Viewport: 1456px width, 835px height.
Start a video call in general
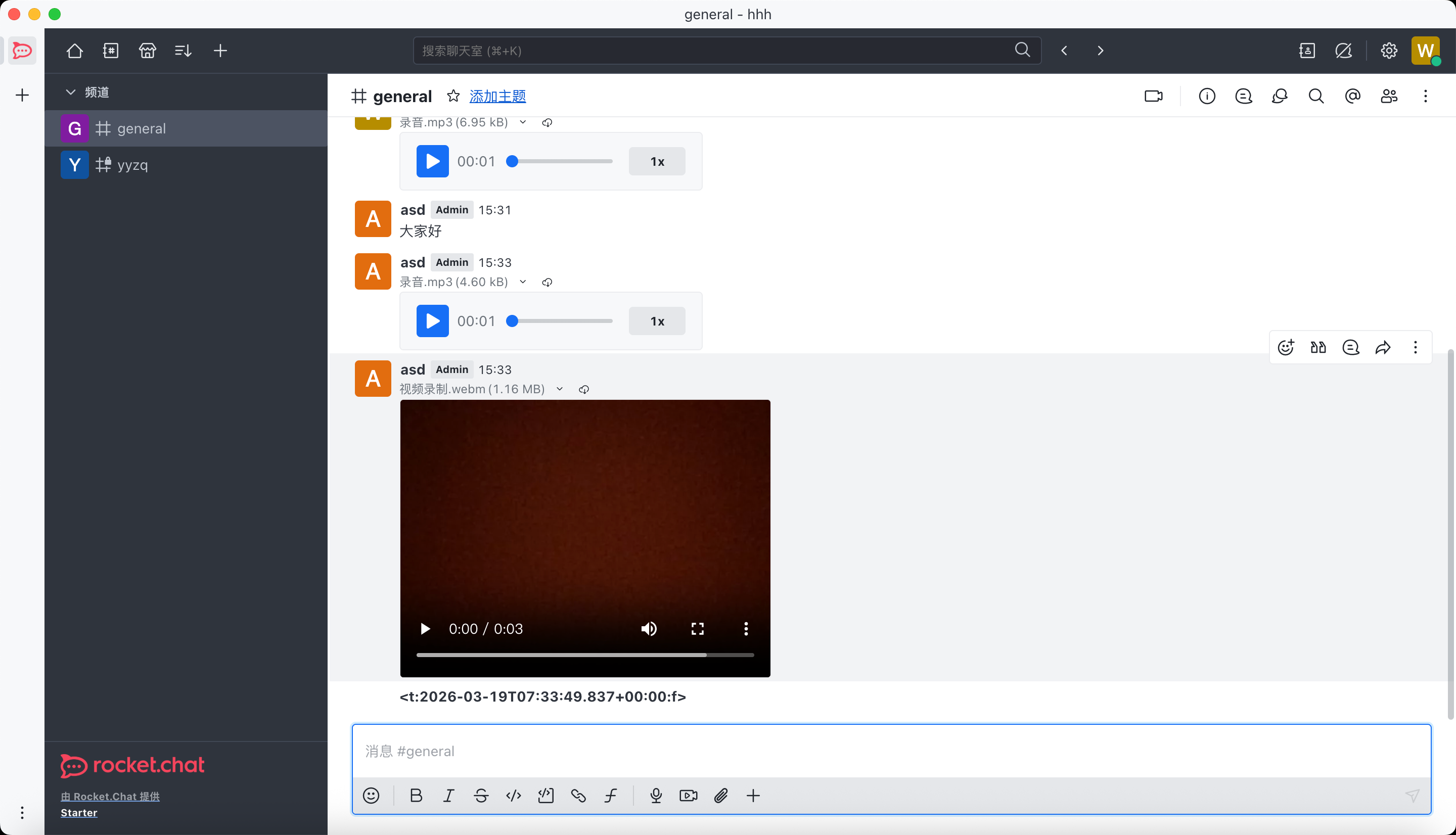click(1153, 96)
